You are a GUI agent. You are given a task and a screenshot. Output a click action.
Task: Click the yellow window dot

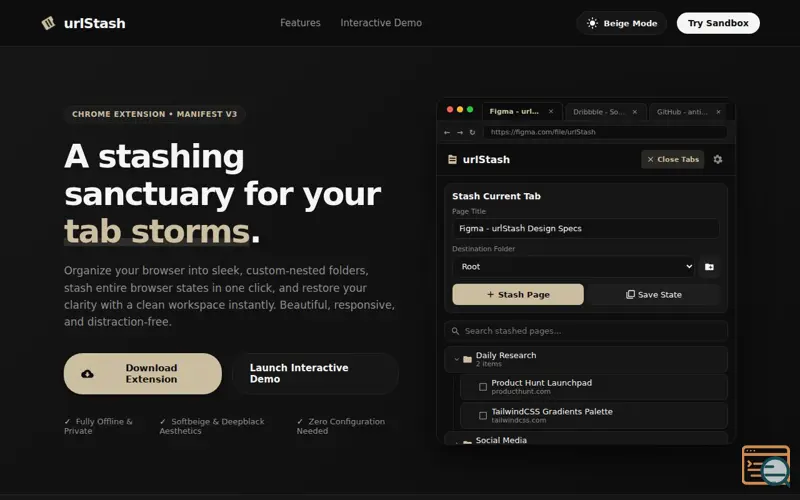(460, 110)
